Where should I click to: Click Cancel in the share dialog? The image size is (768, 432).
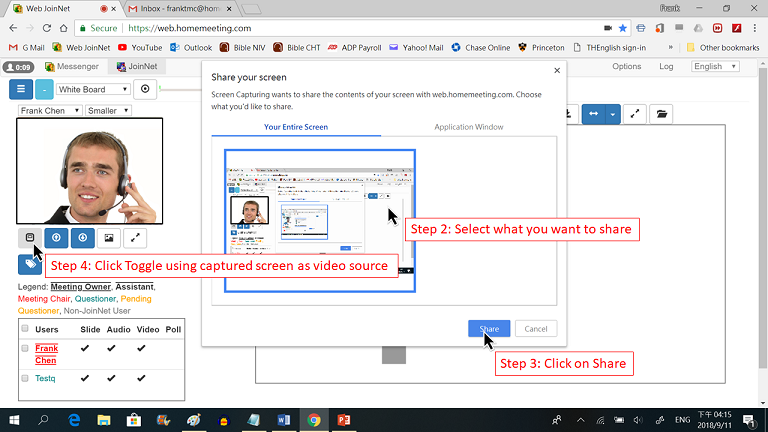[x=536, y=329]
